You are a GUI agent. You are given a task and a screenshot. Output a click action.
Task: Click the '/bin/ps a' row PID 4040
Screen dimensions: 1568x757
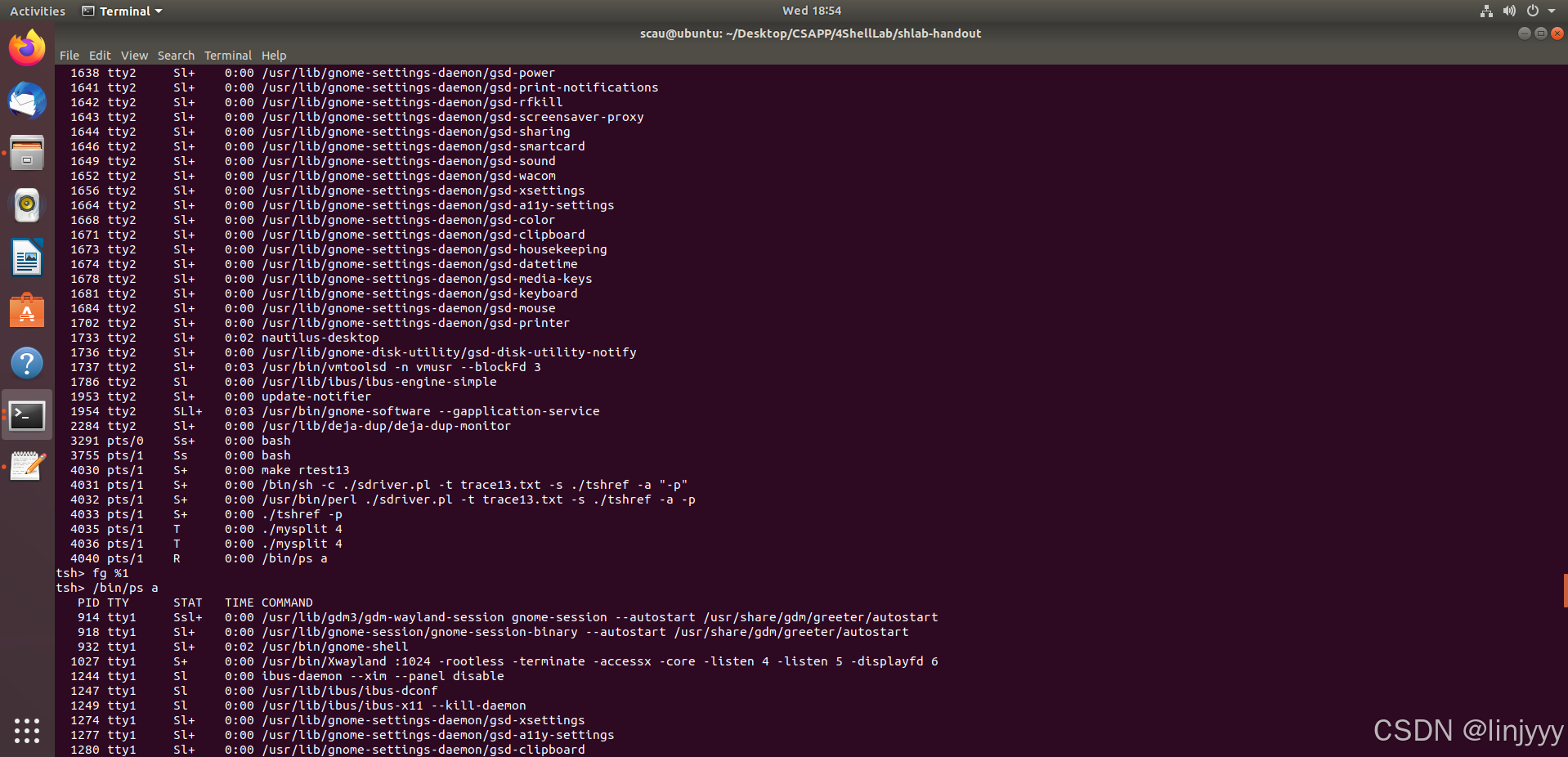click(x=199, y=558)
